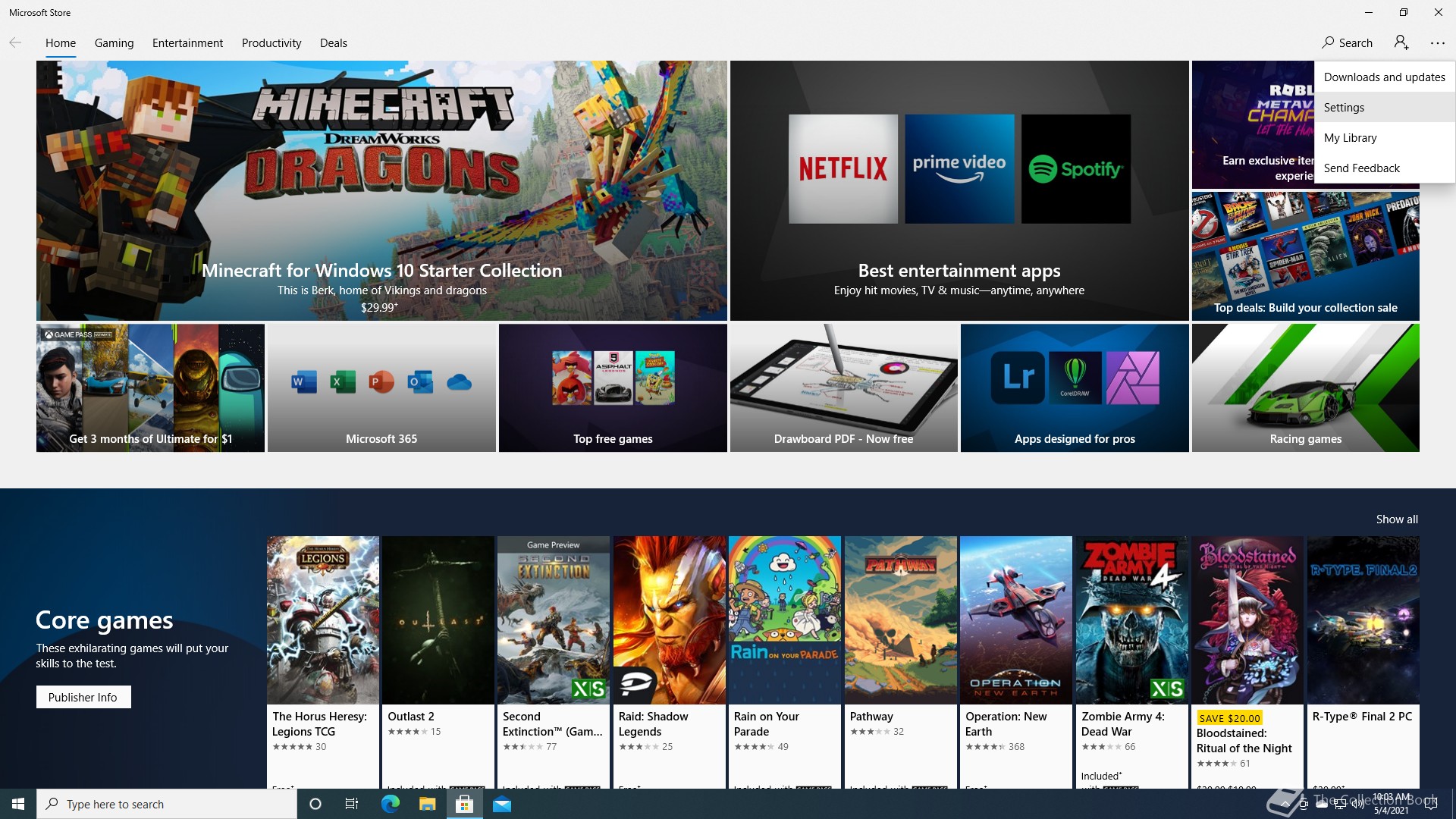Open Bloodstained: Ritual of the Night card
Image resolution: width=1456 pixels, height=819 pixels.
coord(1247,662)
